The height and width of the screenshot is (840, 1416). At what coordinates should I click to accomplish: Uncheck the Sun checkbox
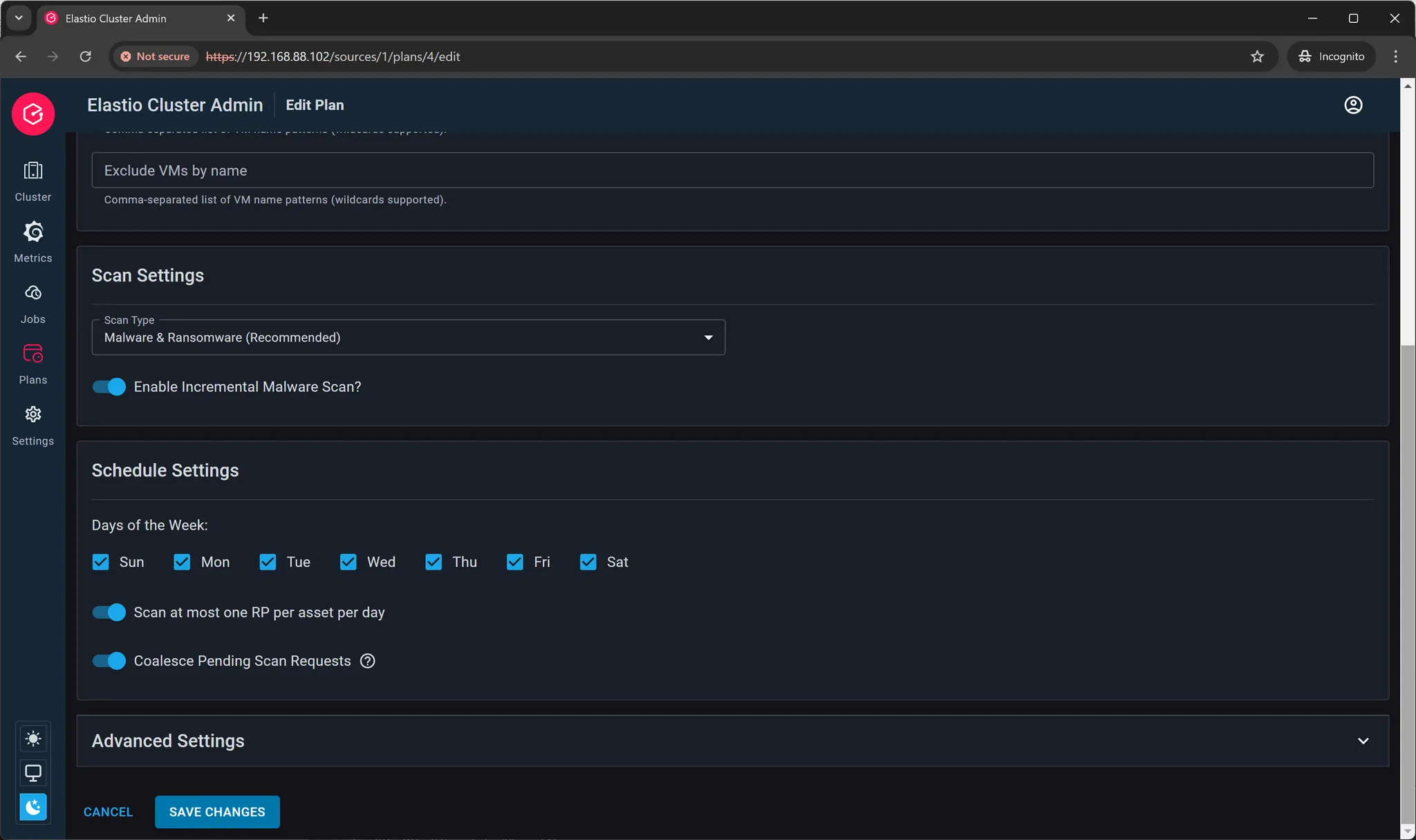click(101, 562)
